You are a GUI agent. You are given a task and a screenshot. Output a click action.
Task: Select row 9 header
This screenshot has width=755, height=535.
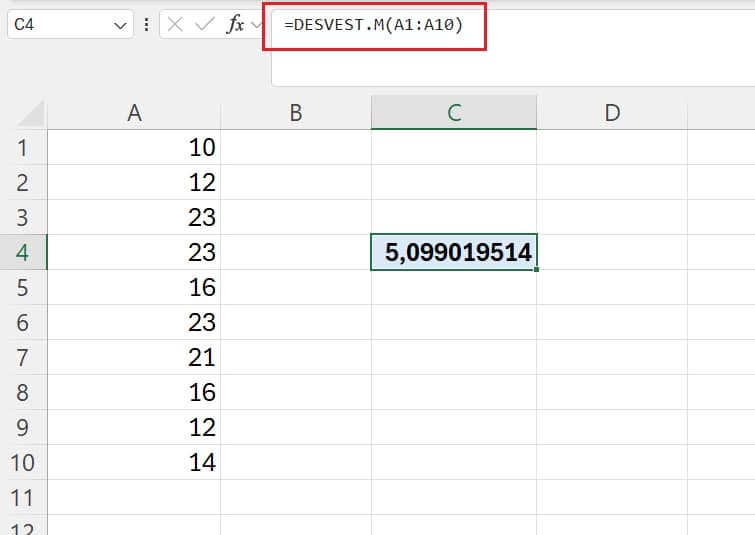pyautogui.click(x=23, y=427)
